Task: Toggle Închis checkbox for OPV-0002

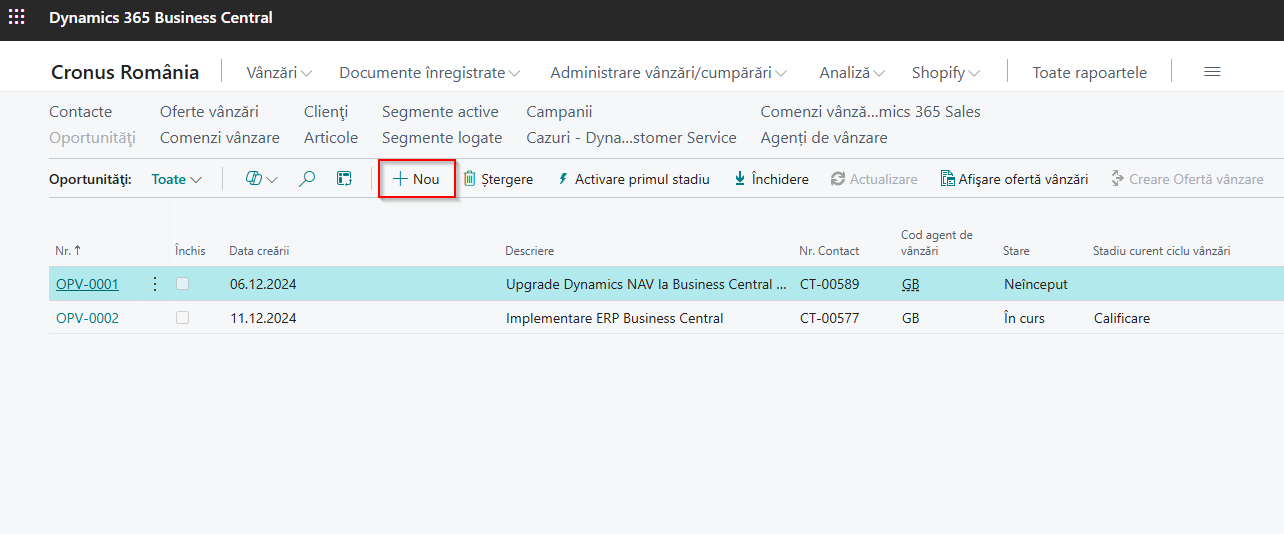Action: (x=182, y=318)
